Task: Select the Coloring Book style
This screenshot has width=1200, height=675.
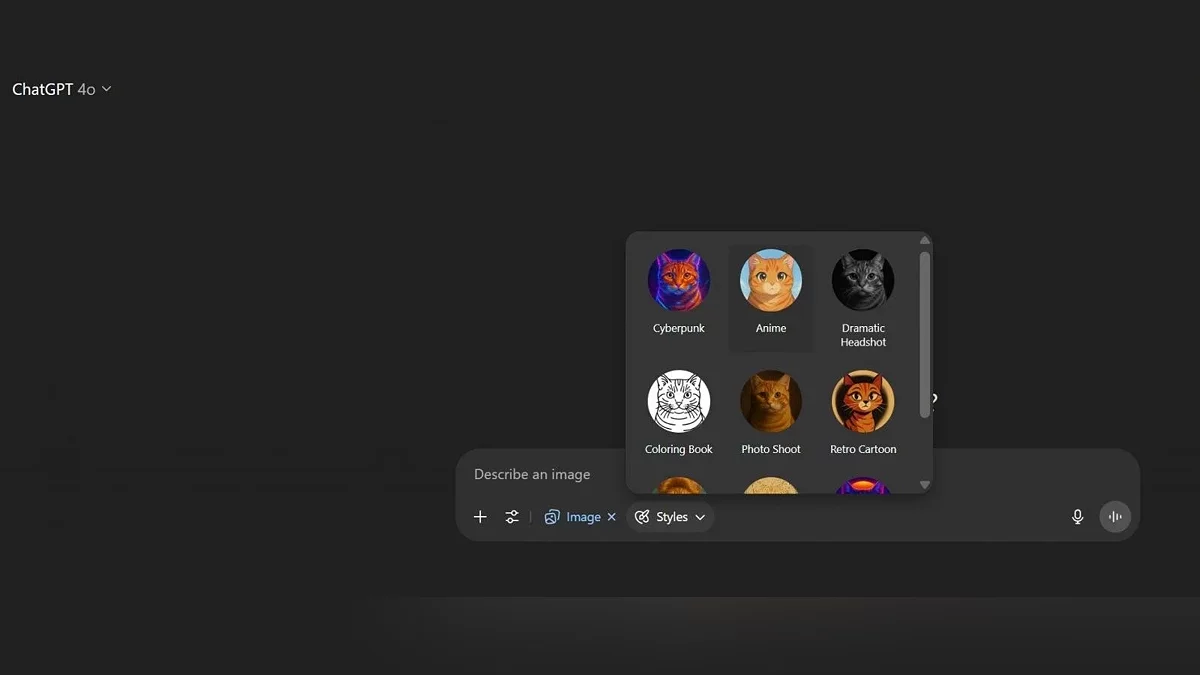Action: pyautogui.click(x=679, y=402)
